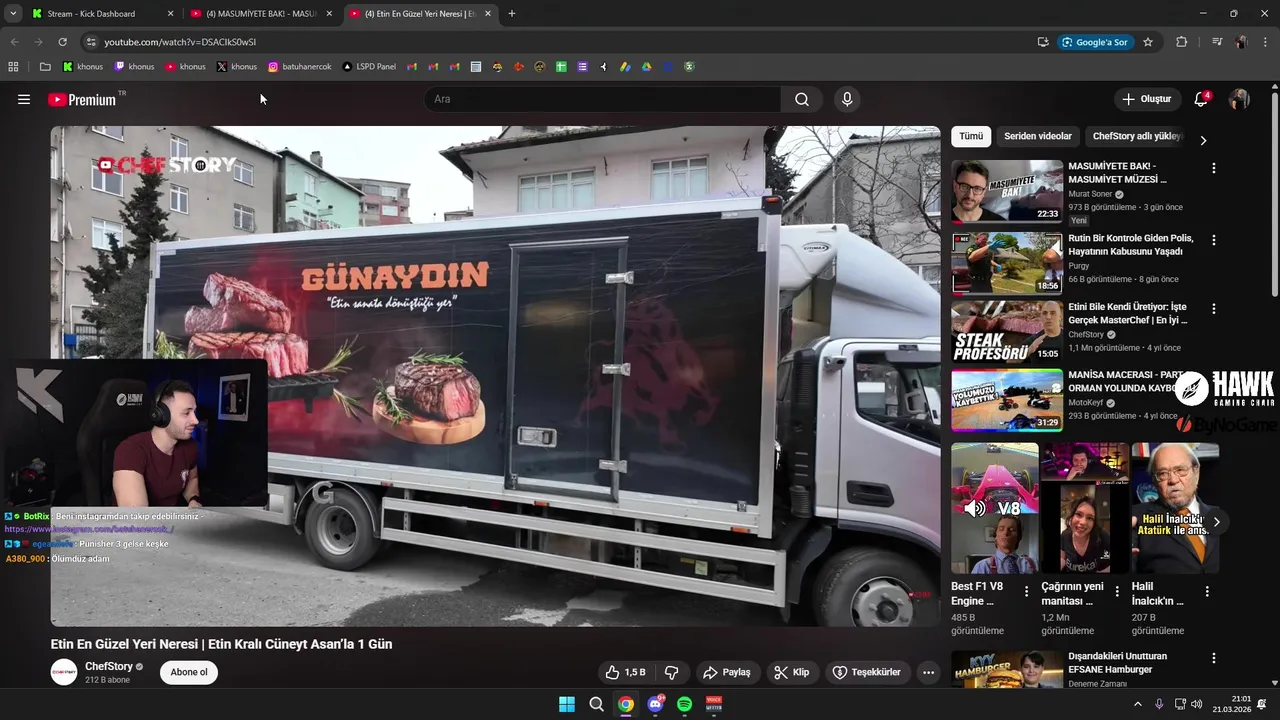The width and height of the screenshot is (1280, 720).
Task: Open options for MASUMİYETE BAK video
Action: [1214, 169]
